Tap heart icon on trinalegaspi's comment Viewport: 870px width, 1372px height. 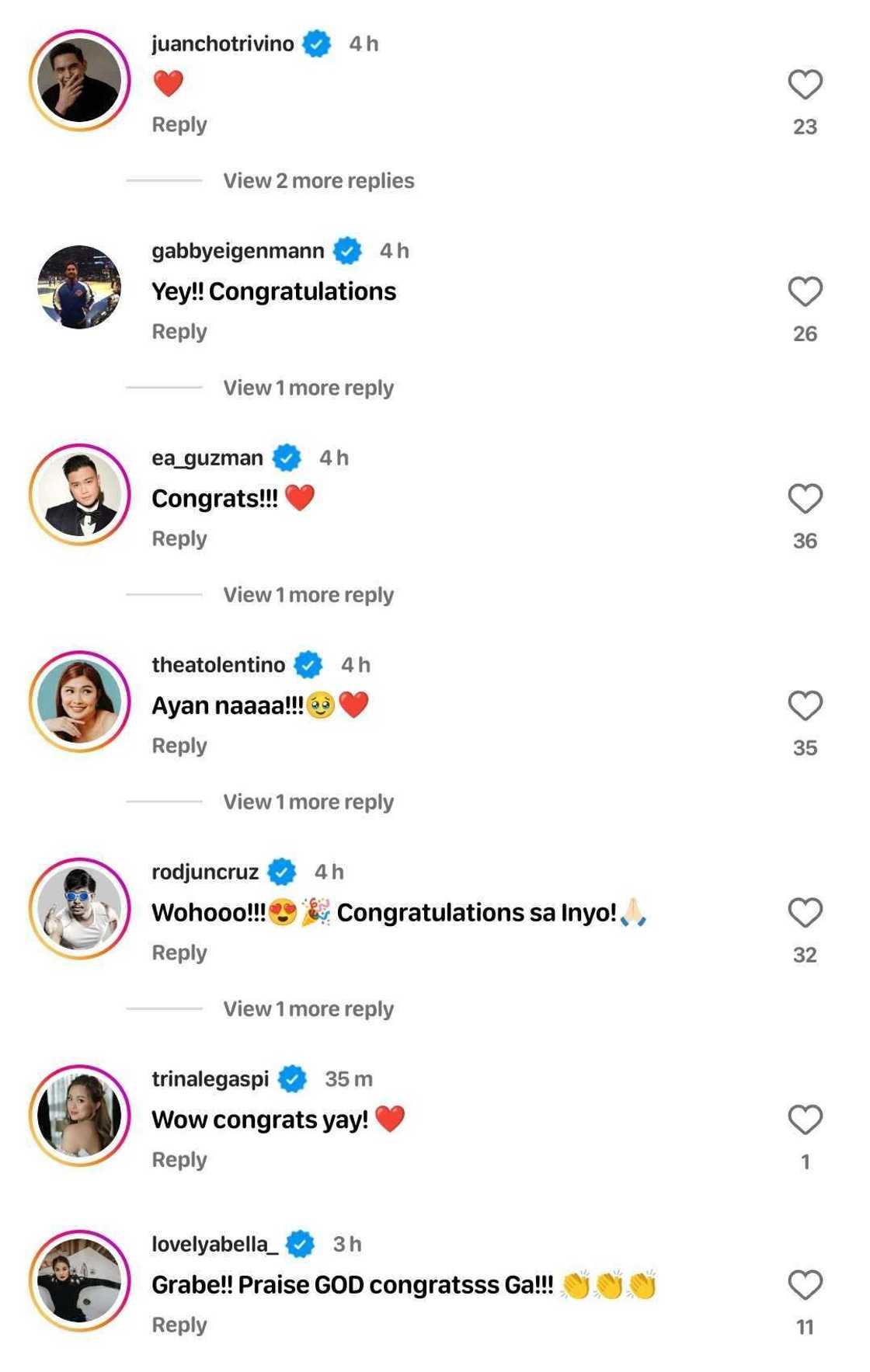[x=805, y=1120]
